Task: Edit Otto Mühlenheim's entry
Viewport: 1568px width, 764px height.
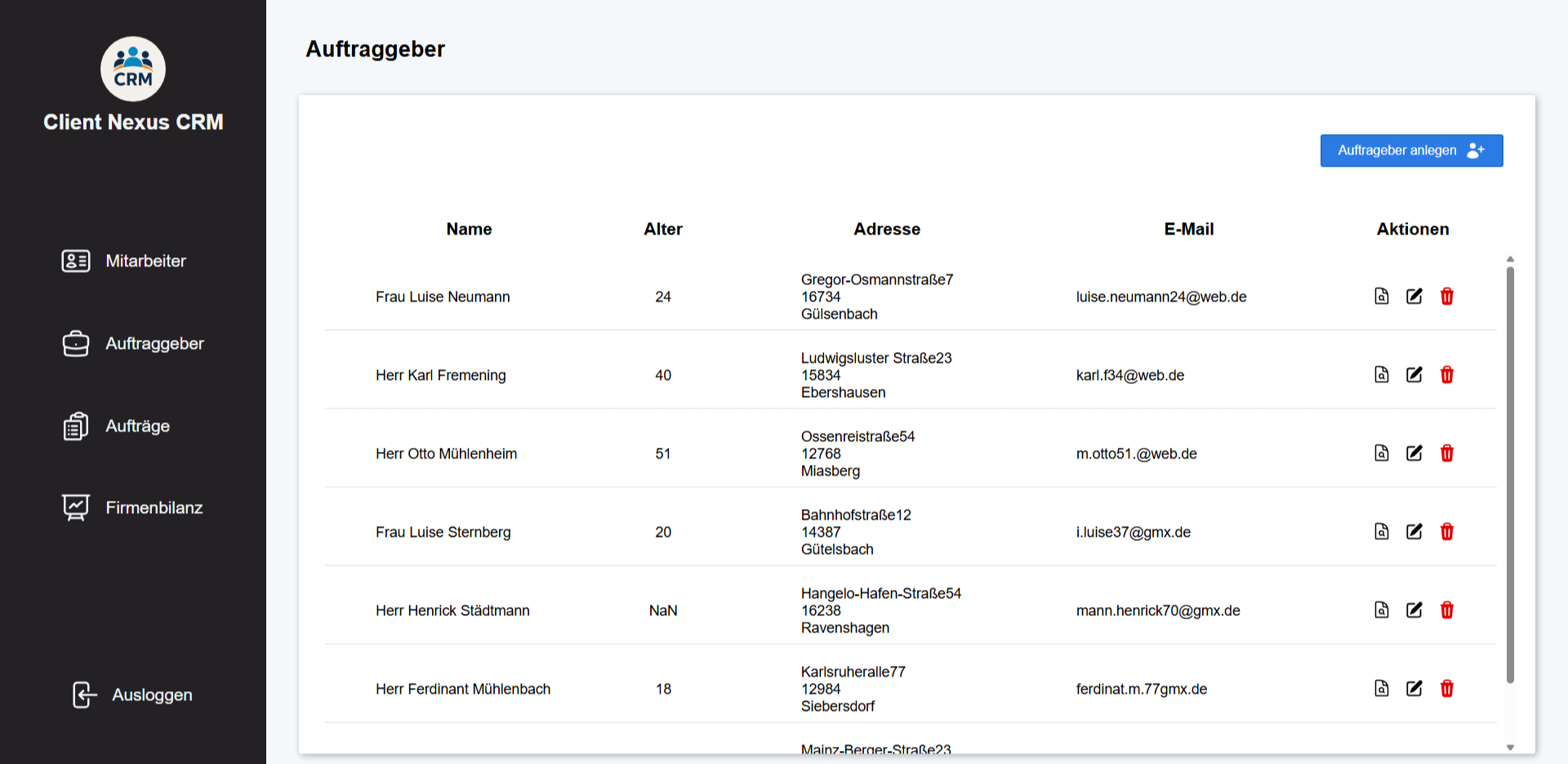Action: pos(1414,453)
